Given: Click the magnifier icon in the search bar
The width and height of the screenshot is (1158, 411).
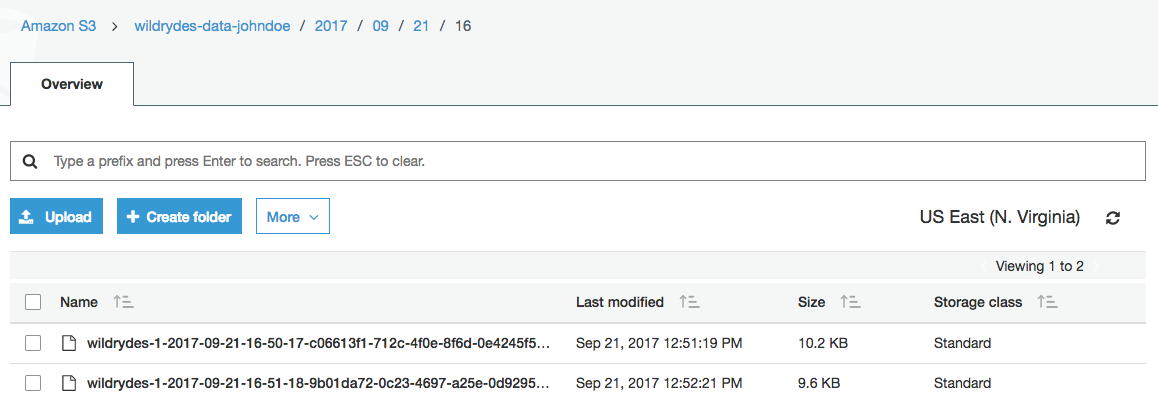Looking at the screenshot, I should (x=30, y=162).
